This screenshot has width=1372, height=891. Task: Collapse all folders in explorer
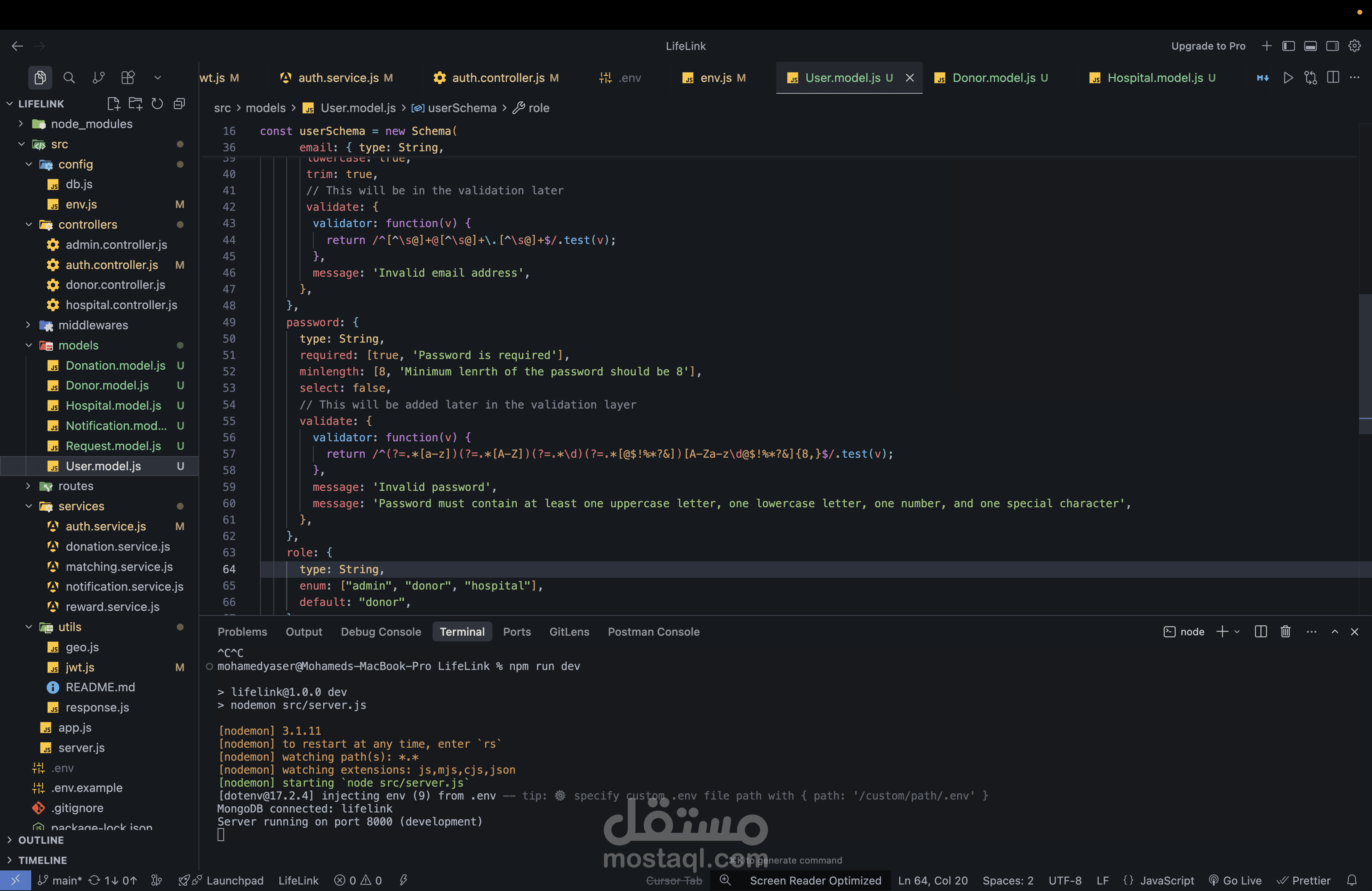point(179,104)
